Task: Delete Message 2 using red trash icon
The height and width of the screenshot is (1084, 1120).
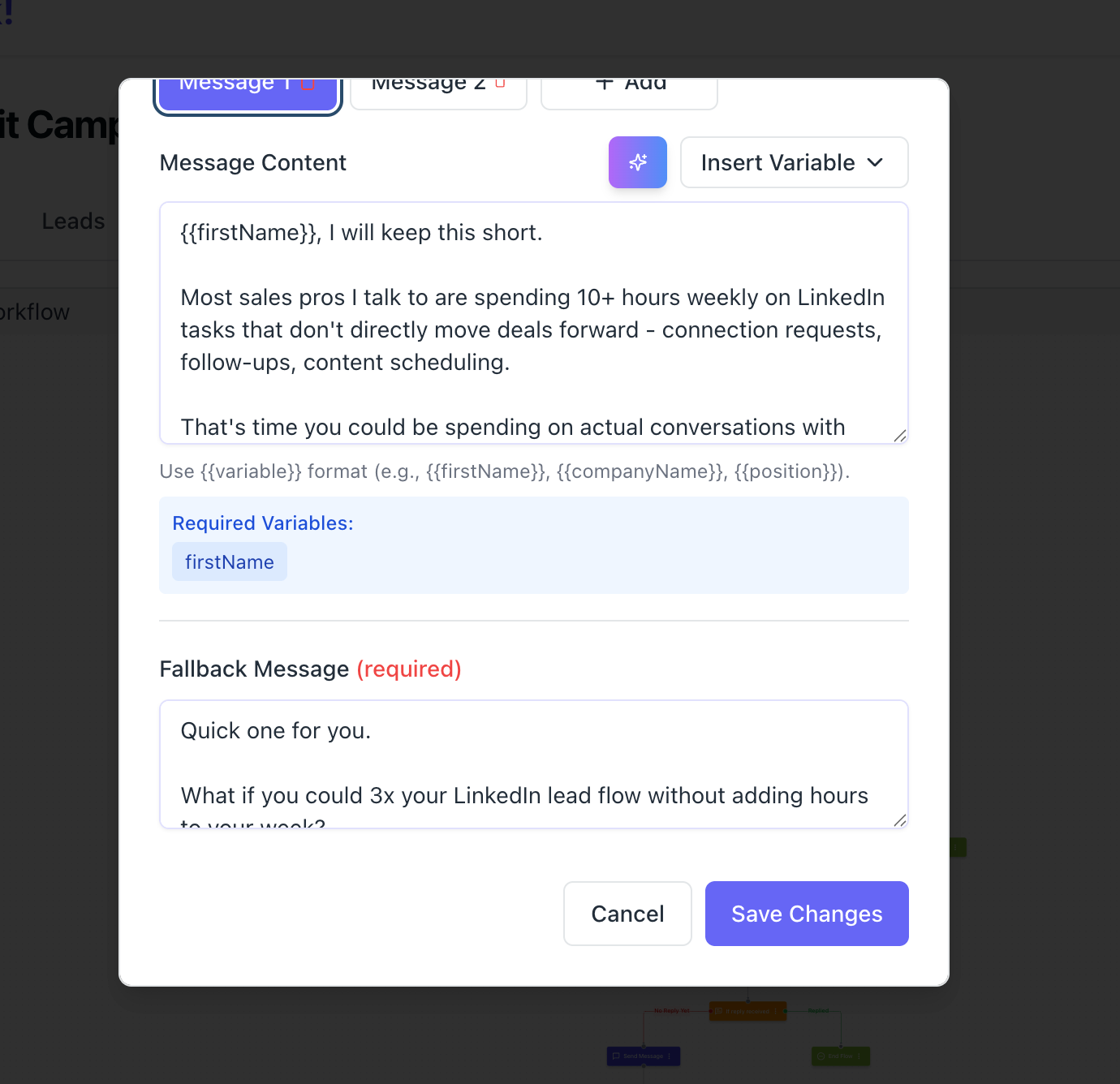Action: pyautogui.click(x=500, y=83)
